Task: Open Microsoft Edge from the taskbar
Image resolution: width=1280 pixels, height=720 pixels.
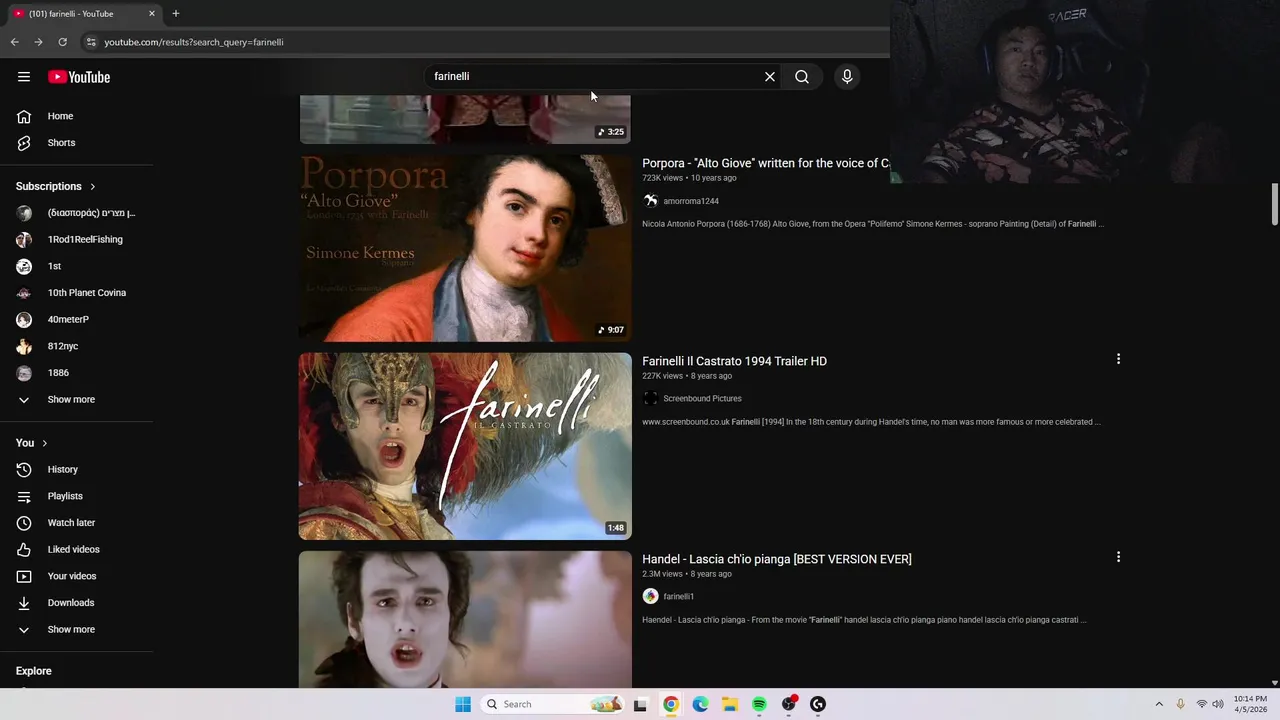Action: click(700, 704)
